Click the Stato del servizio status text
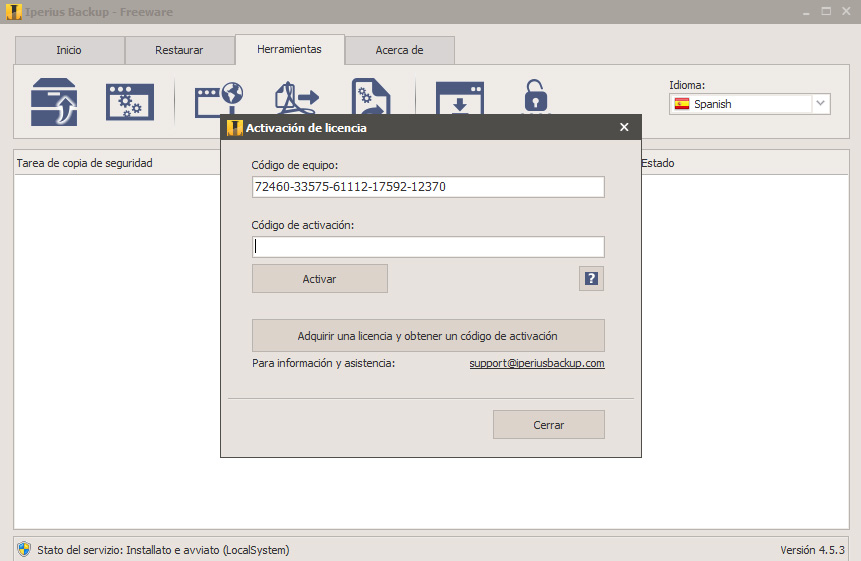861x561 pixels. click(163, 549)
